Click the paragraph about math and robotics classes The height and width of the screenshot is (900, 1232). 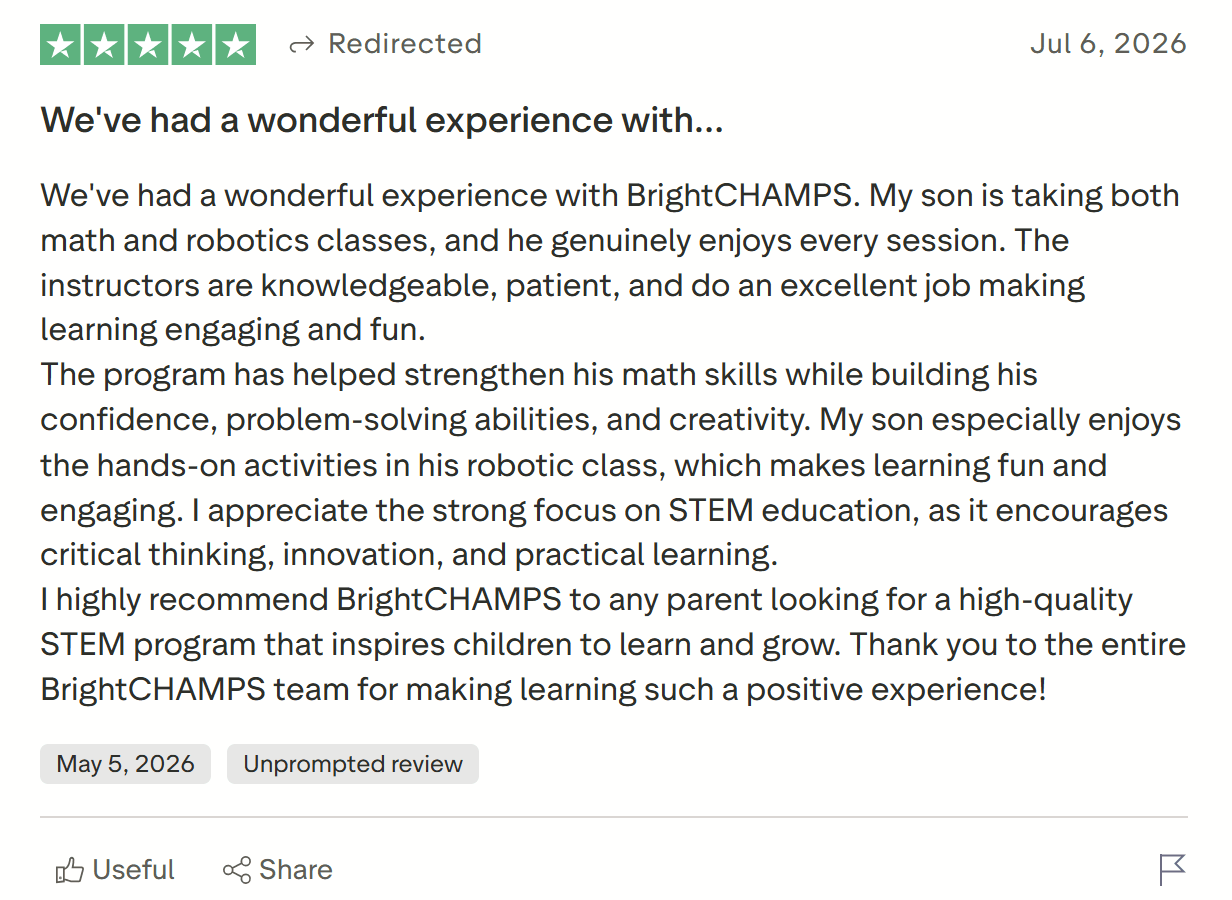610,262
